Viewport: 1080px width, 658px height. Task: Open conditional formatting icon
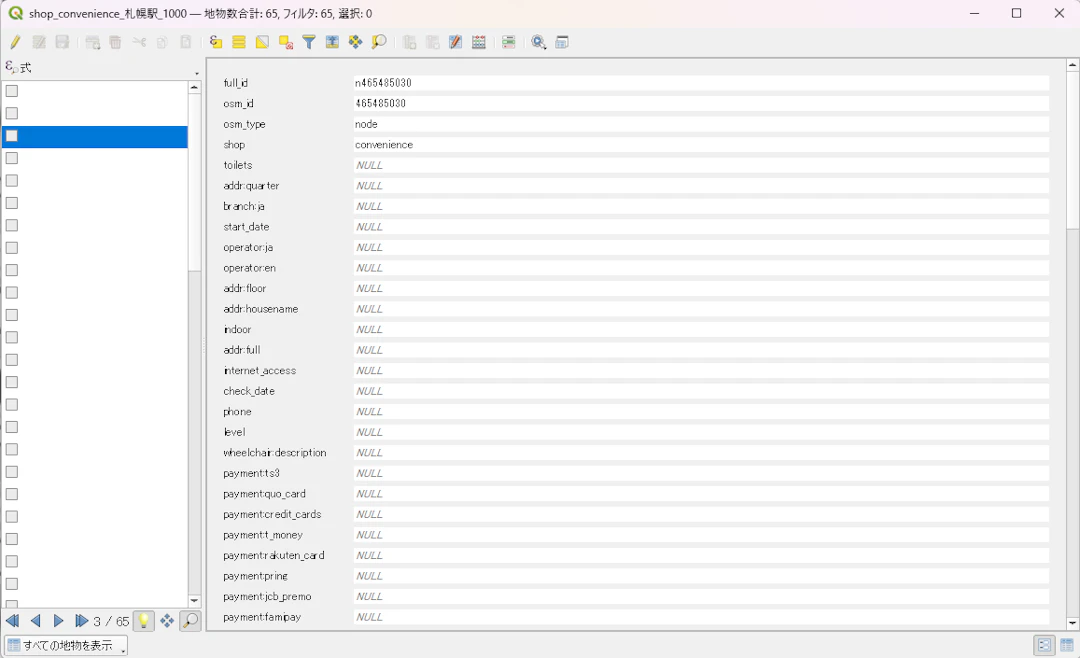(x=508, y=42)
